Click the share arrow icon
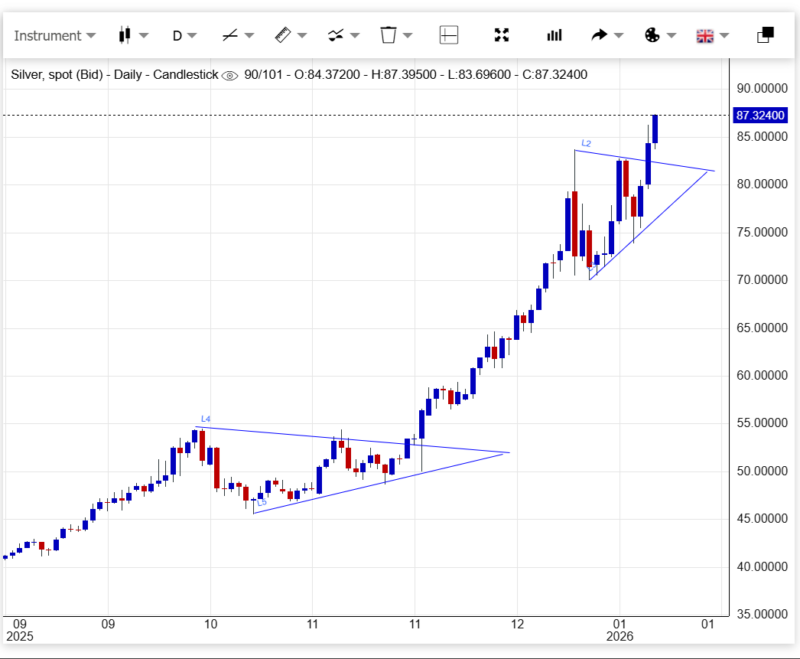 click(599, 35)
